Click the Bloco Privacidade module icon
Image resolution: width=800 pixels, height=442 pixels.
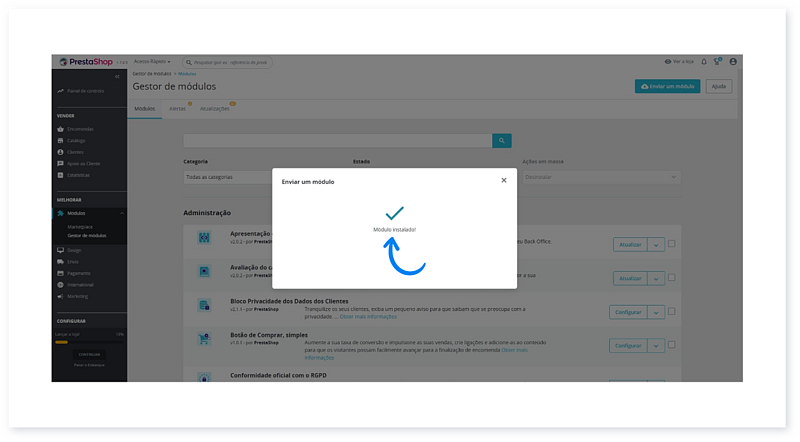204,304
